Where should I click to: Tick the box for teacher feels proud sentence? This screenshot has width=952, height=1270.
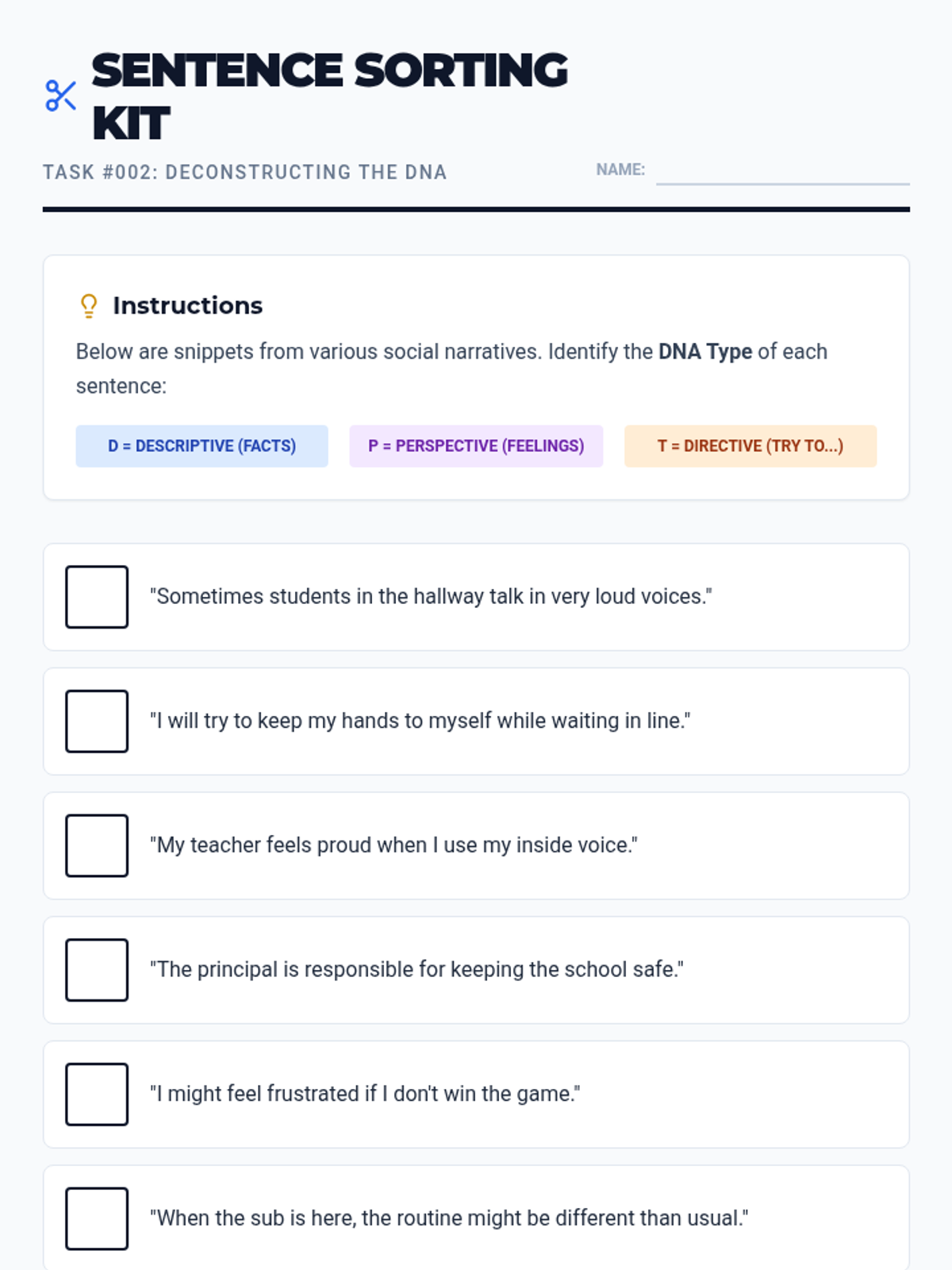pos(97,845)
